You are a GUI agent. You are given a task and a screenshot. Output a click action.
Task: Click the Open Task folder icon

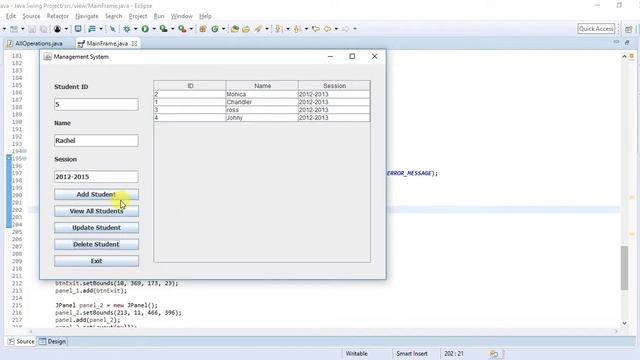click(246, 29)
